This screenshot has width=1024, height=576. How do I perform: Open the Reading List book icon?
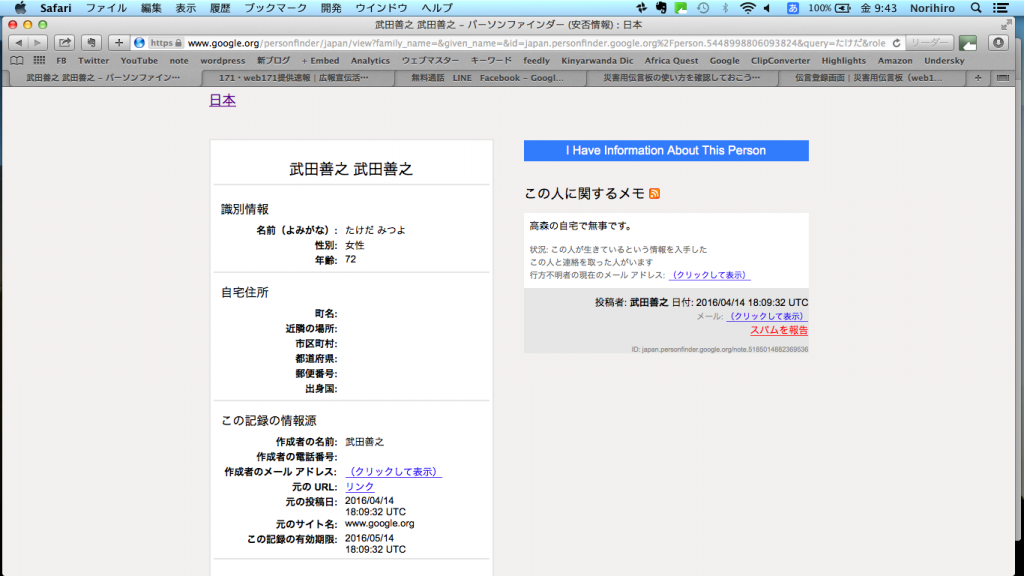click(17, 61)
